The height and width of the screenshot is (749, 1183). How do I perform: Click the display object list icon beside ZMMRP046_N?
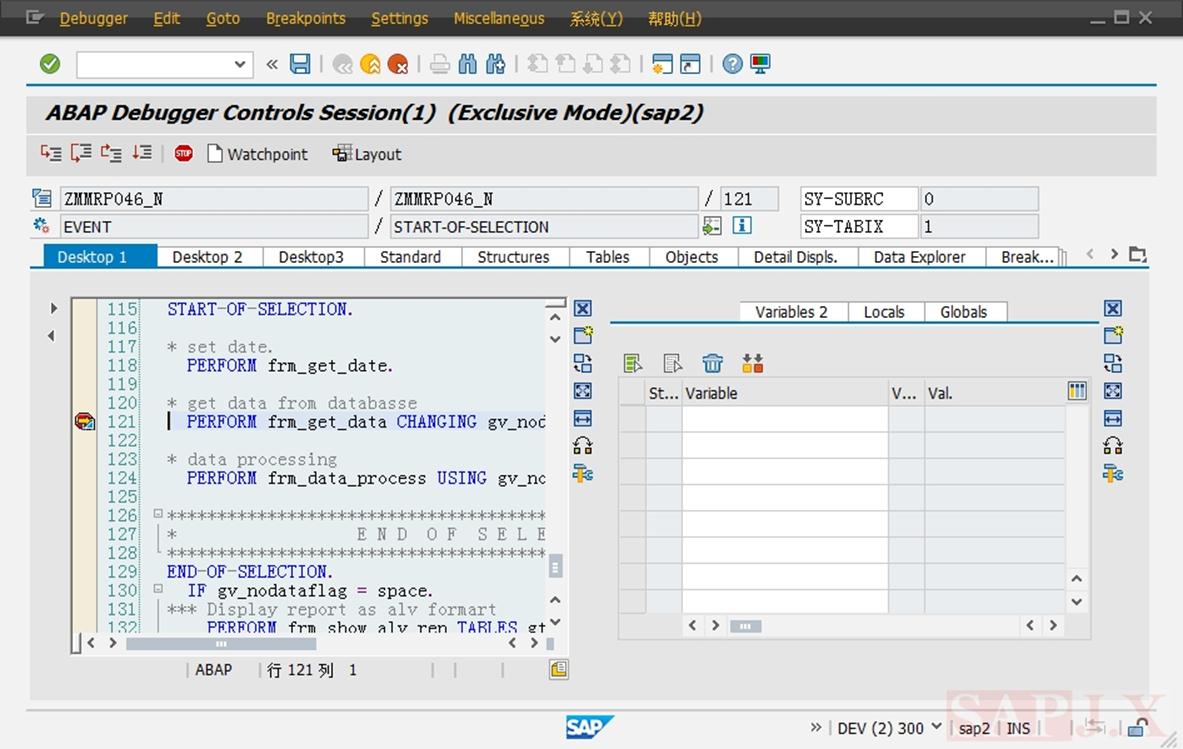(x=41, y=198)
